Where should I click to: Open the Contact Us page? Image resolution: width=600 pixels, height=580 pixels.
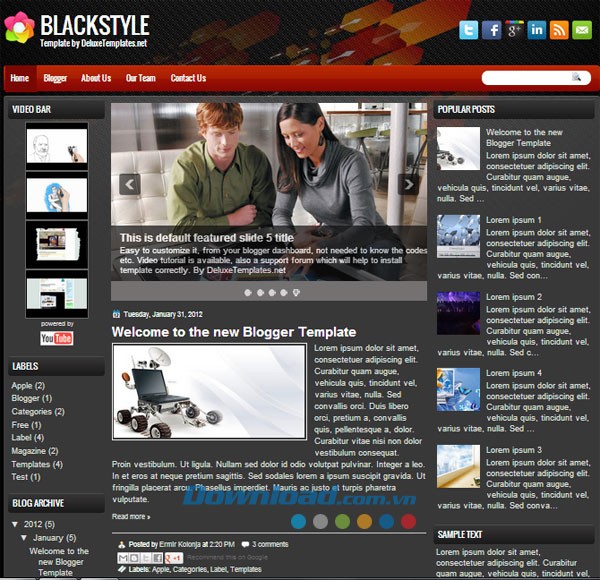(x=188, y=78)
